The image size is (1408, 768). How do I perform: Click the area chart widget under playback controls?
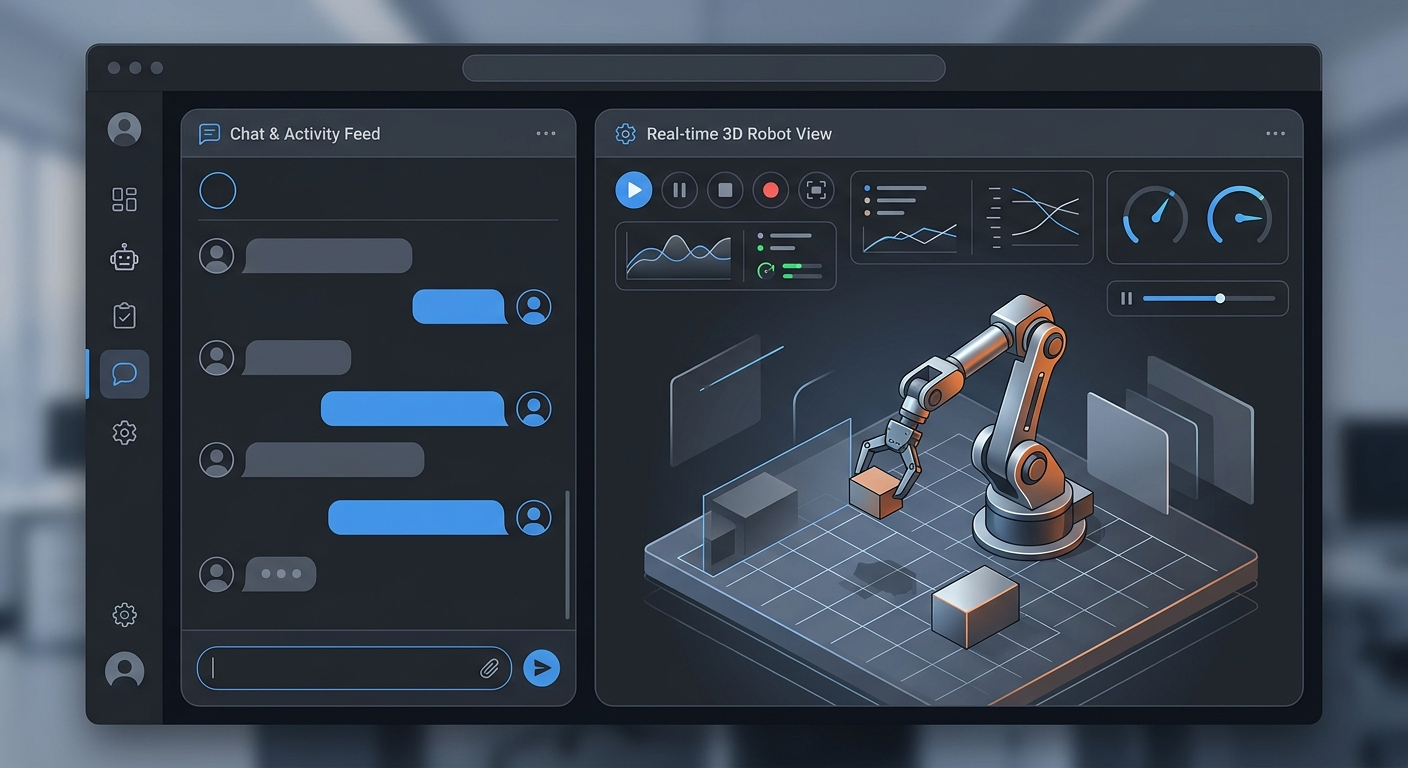pyautogui.click(x=679, y=257)
